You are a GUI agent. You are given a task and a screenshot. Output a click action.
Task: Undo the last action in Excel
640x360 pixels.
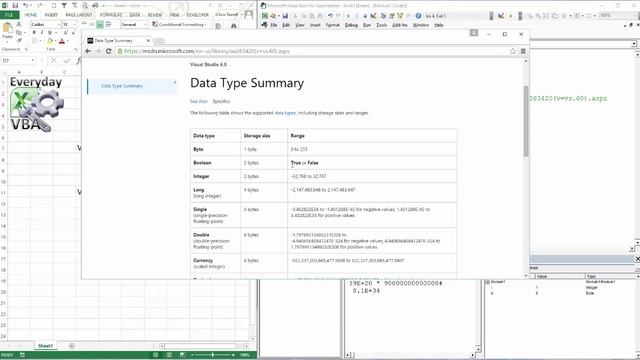[x=25, y=6]
